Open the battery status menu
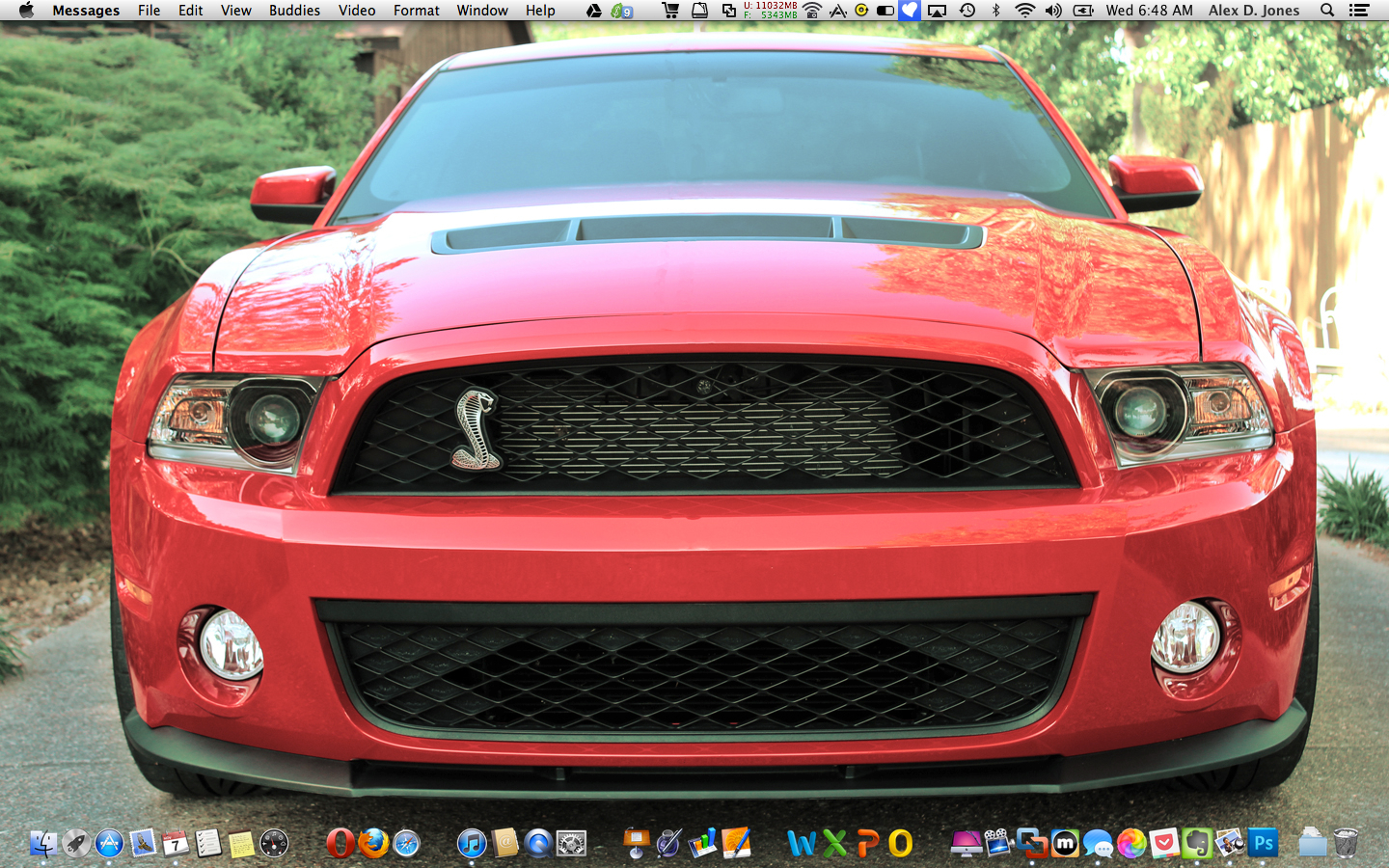Viewport: 1389px width, 868px height. (x=1083, y=11)
